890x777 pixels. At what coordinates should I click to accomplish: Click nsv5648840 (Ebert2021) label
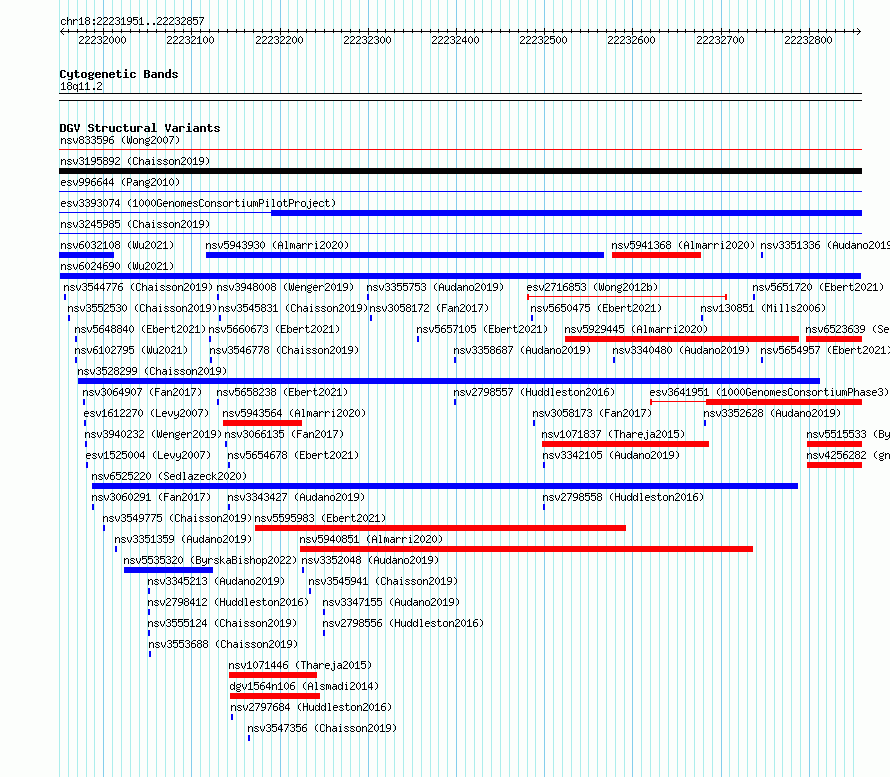coord(140,329)
